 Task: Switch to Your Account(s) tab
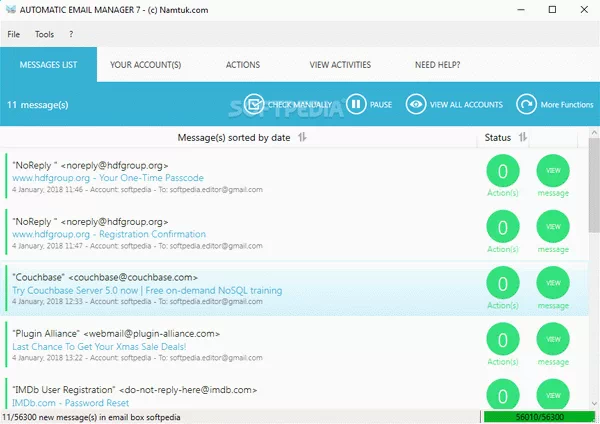[145, 65]
